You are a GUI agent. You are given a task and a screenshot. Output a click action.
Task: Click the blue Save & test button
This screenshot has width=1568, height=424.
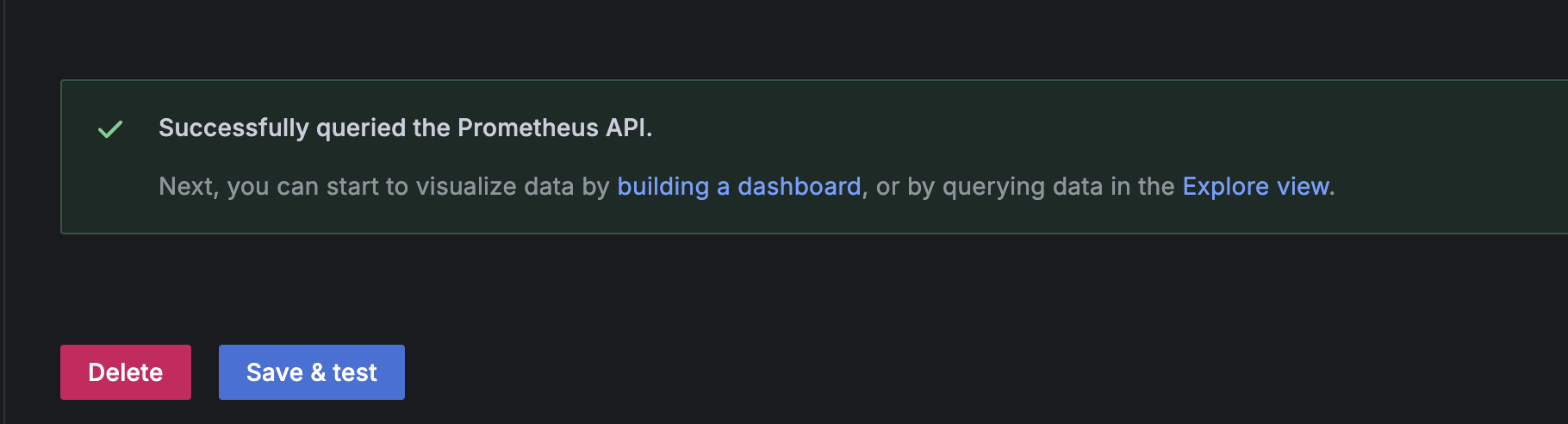(x=311, y=372)
